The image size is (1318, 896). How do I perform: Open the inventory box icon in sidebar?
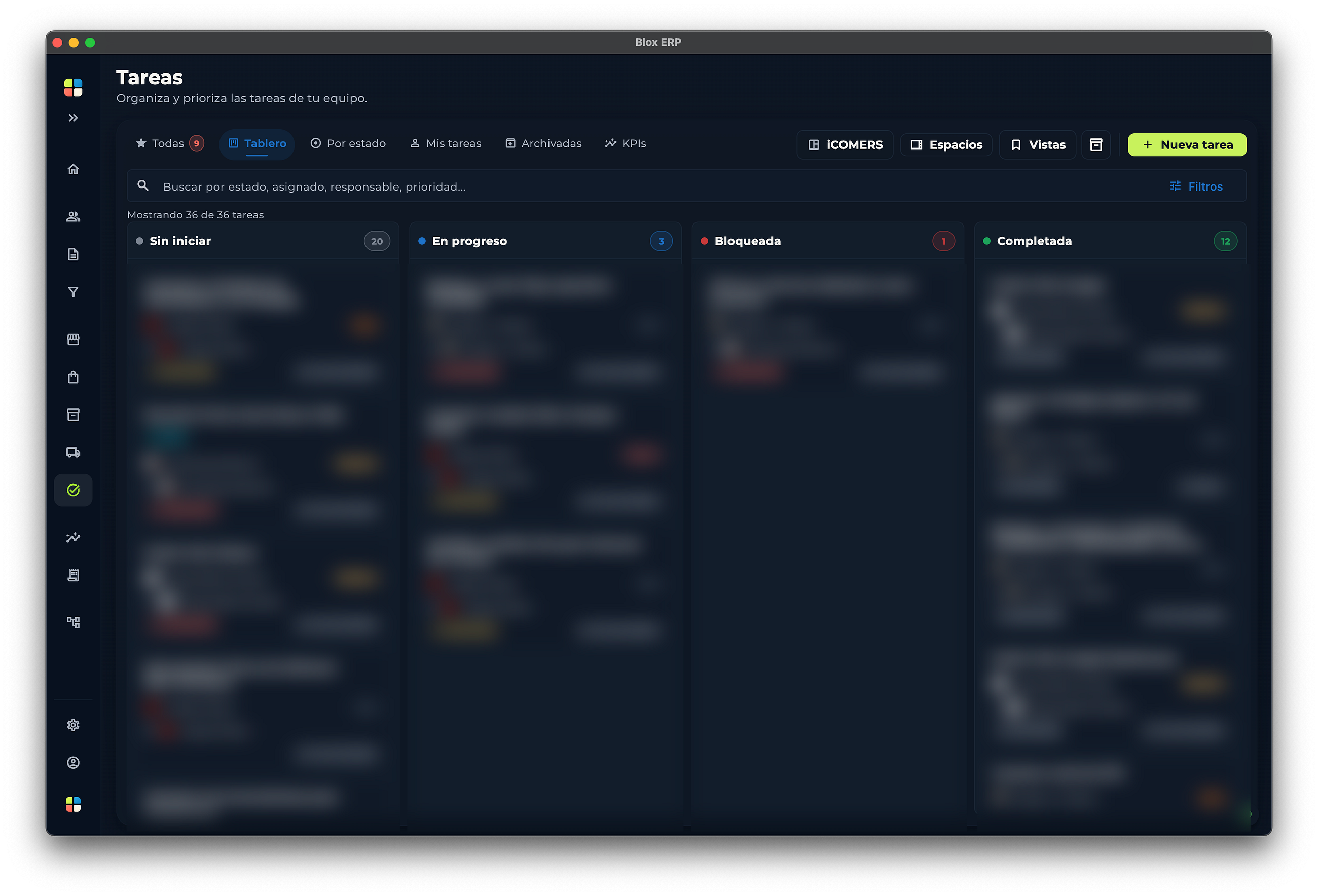coord(73,415)
